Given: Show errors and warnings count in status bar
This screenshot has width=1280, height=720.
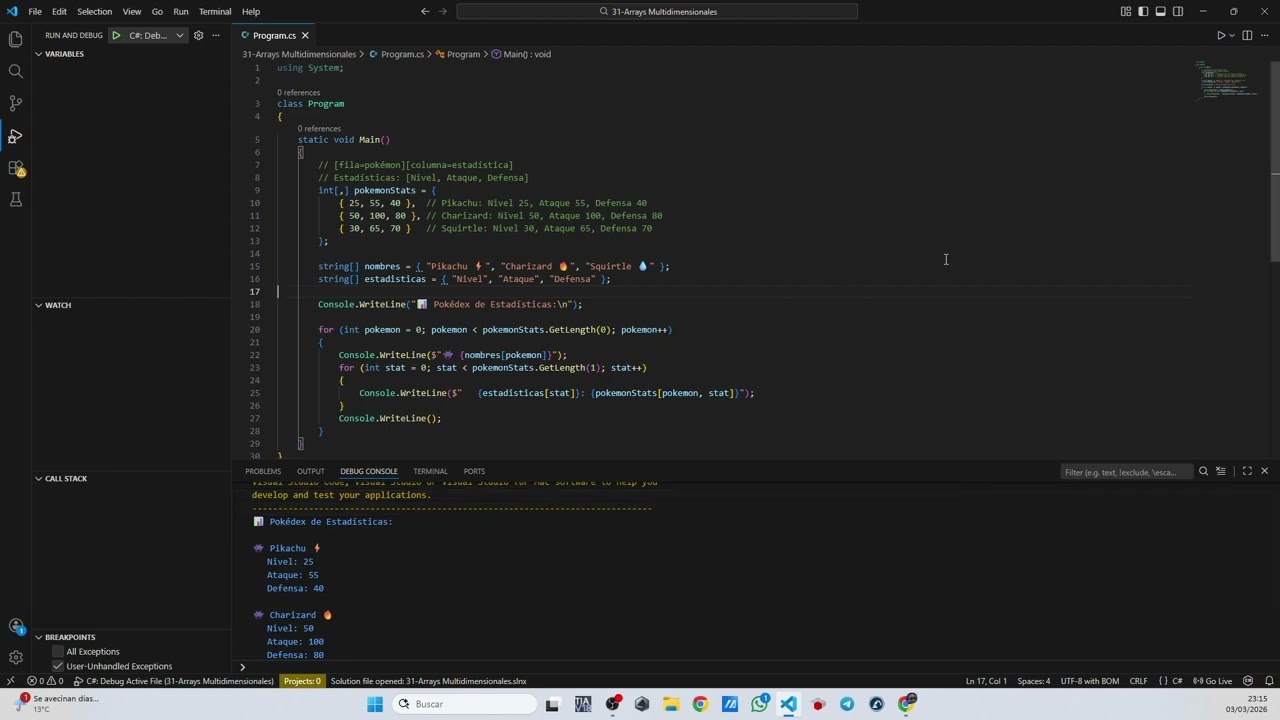Looking at the screenshot, I should click(x=45, y=681).
